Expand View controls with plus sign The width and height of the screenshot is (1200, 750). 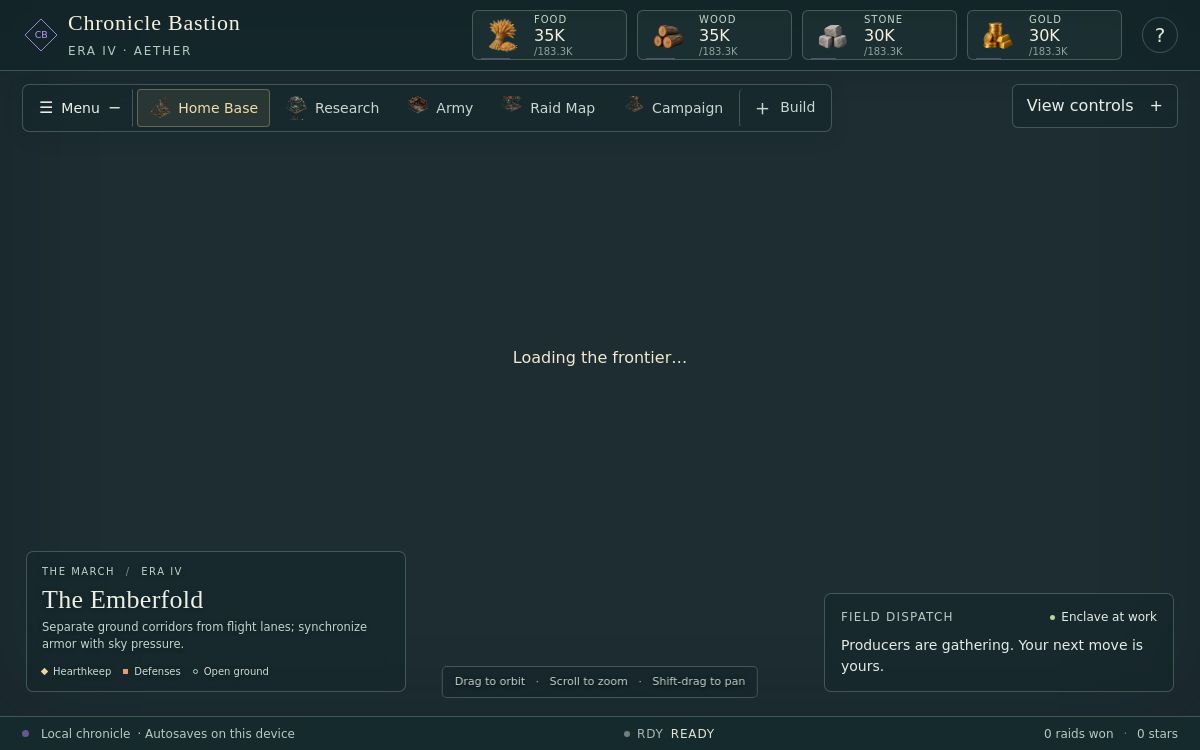click(1156, 106)
